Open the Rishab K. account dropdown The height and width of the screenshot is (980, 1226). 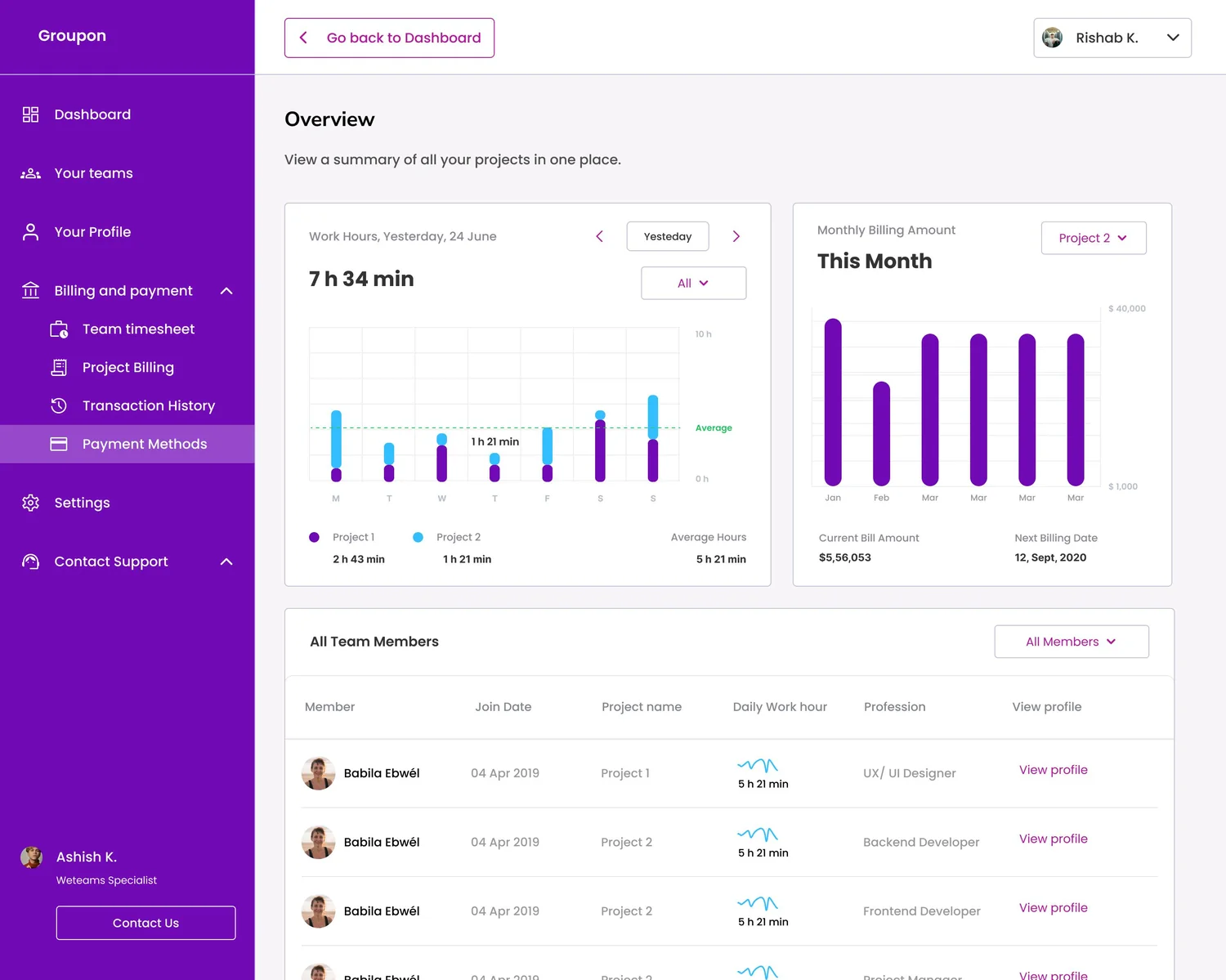[1112, 38]
